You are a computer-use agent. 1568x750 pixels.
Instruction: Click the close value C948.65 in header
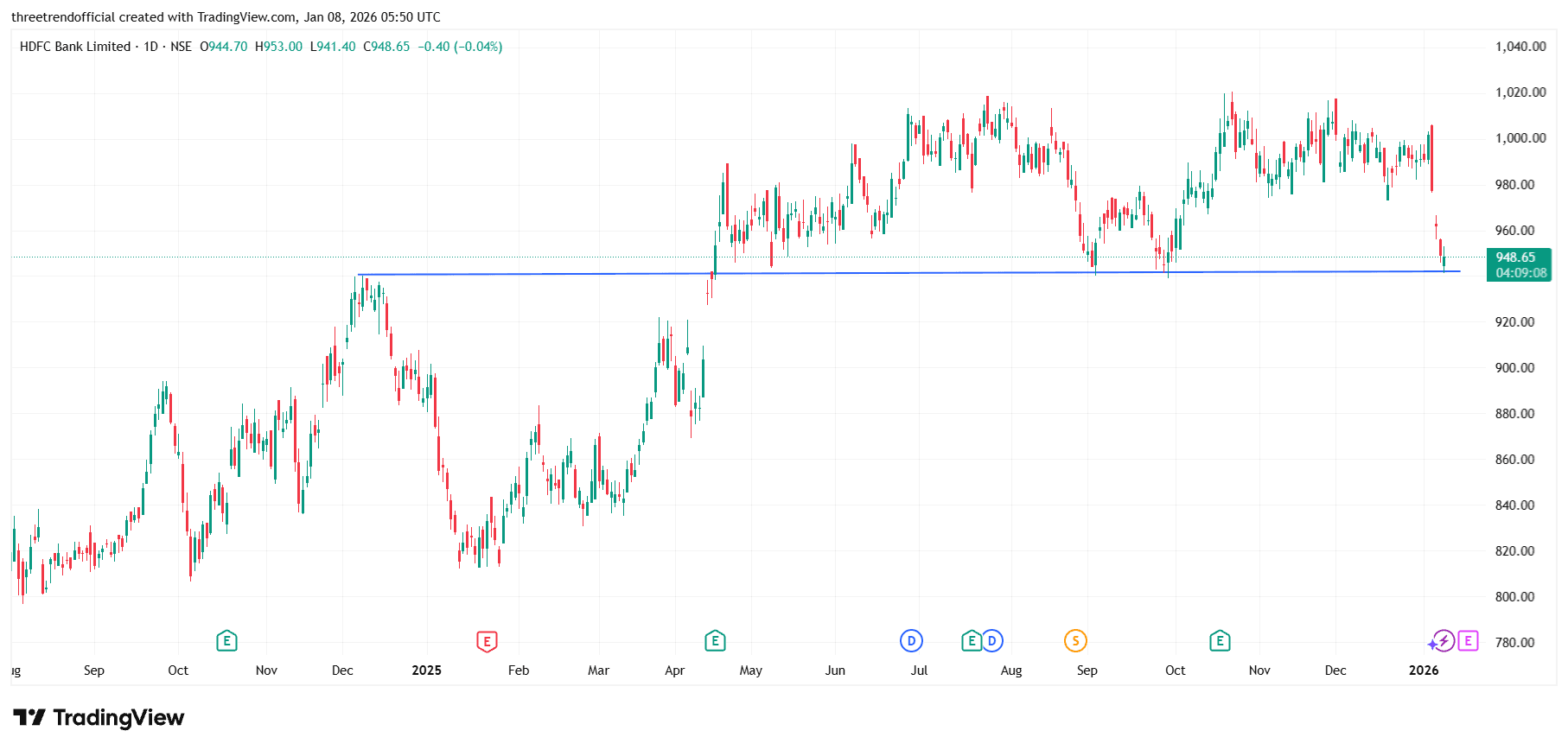pyautogui.click(x=386, y=47)
